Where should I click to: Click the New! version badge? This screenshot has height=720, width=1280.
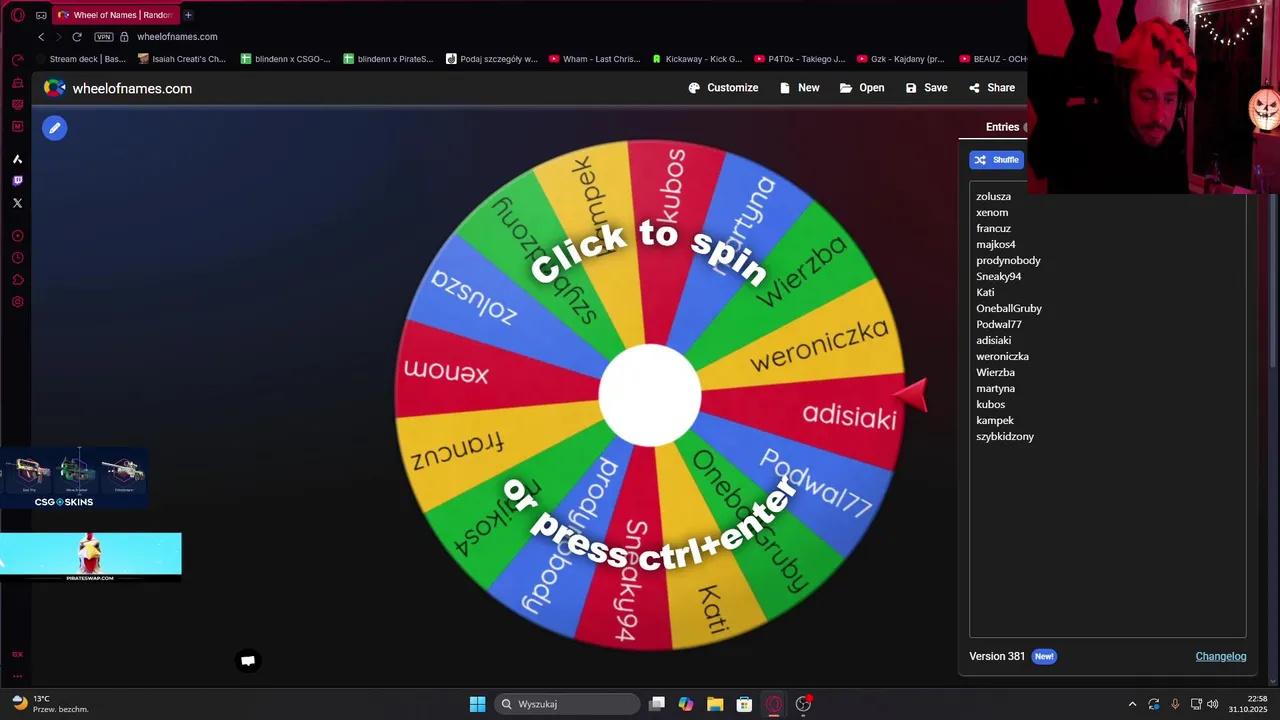1044,656
